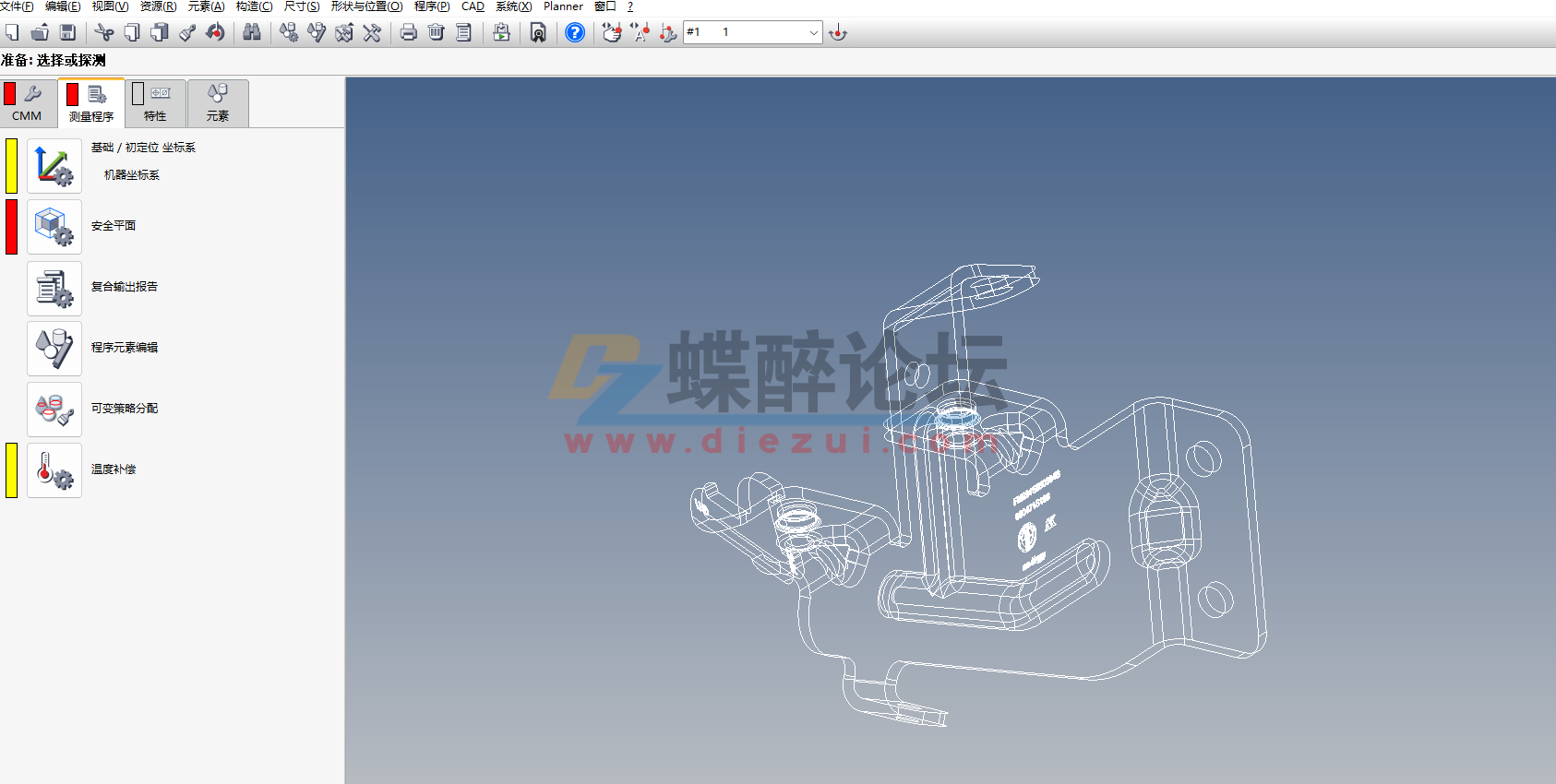Screen dimensions: 1556x784
Task: Click the 安全平面 label
Action: [114, 226]
